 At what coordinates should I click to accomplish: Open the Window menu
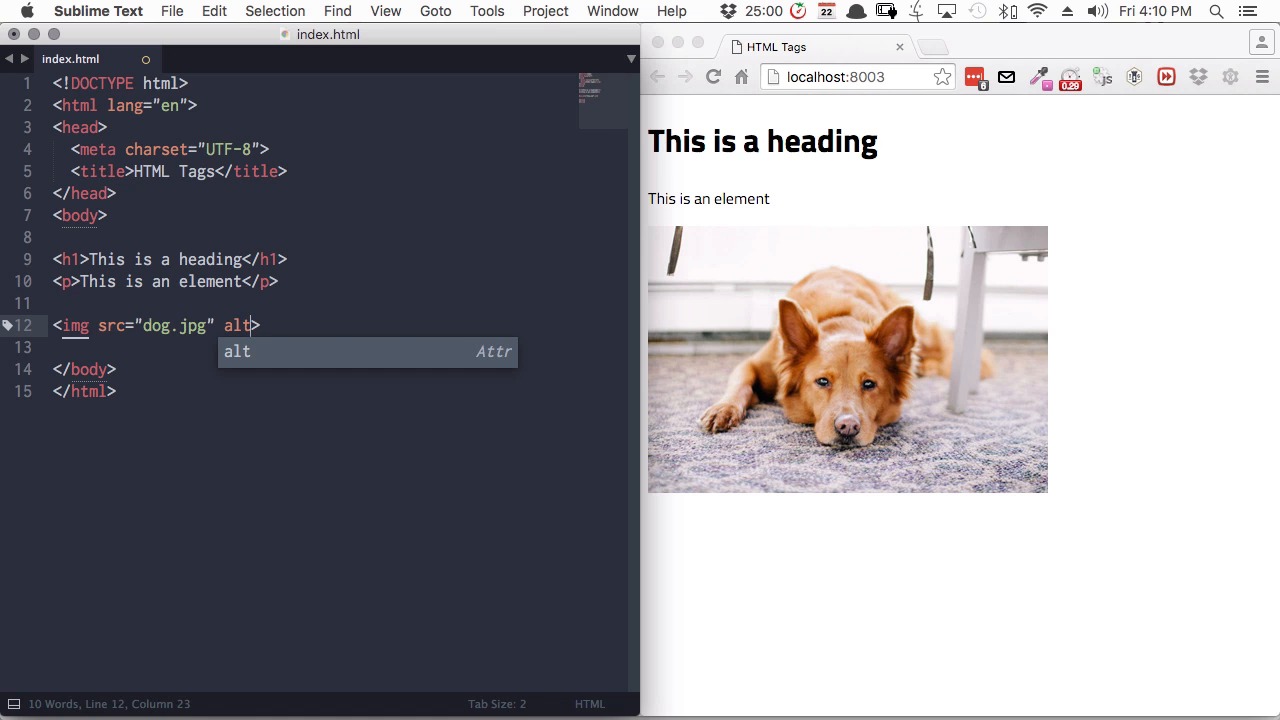coord(612,11)
